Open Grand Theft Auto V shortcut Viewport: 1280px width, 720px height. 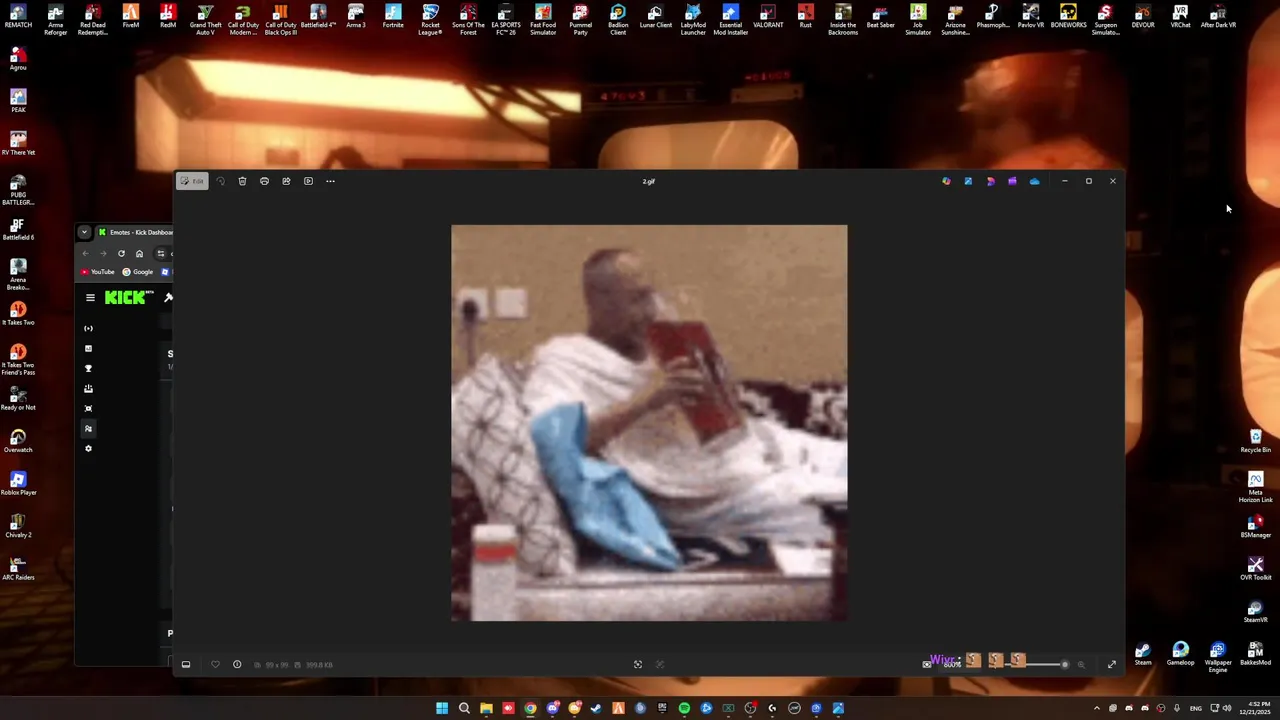click(x=205, y=20)
